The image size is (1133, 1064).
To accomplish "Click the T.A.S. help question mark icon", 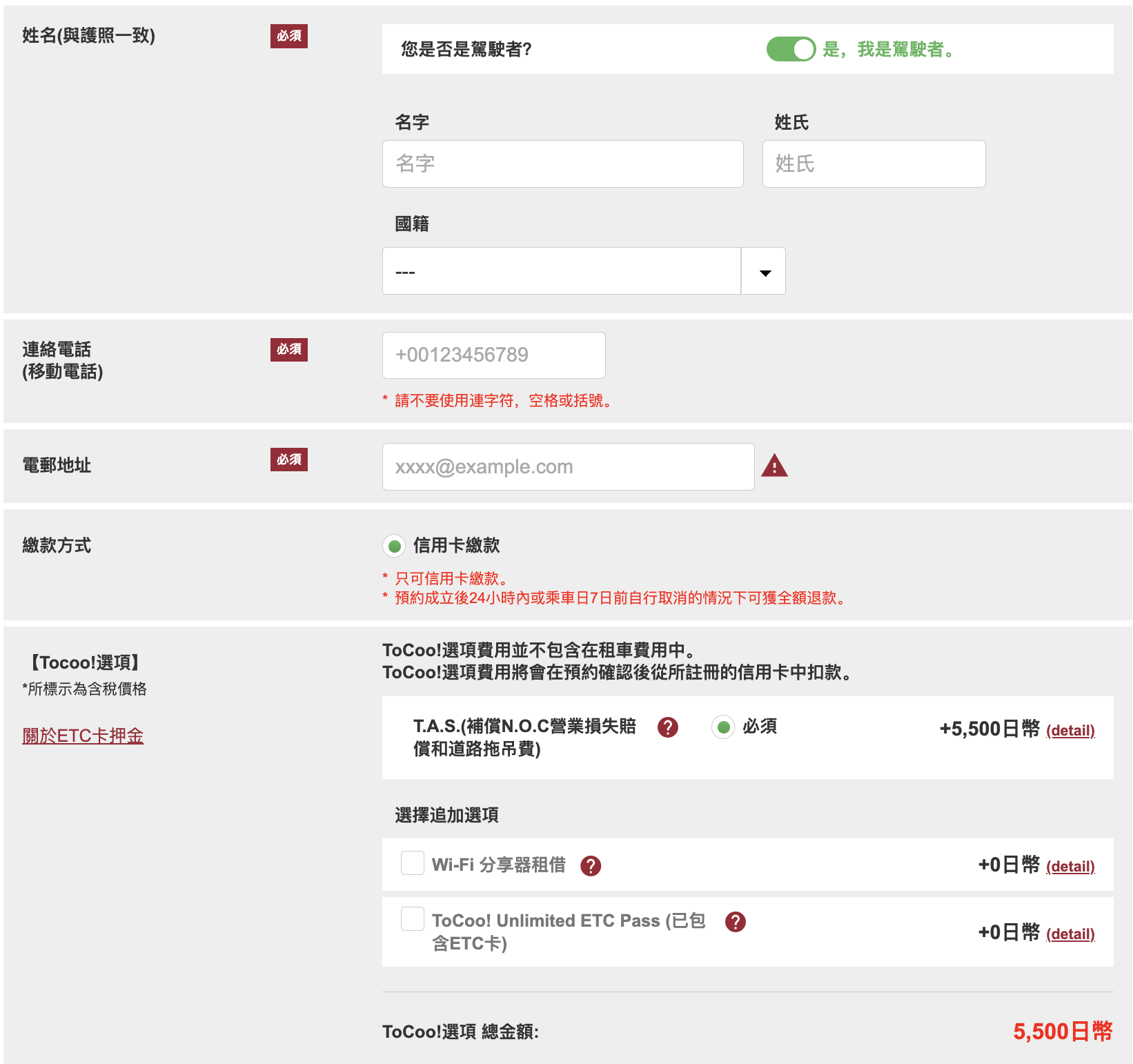I will [667, 727].
